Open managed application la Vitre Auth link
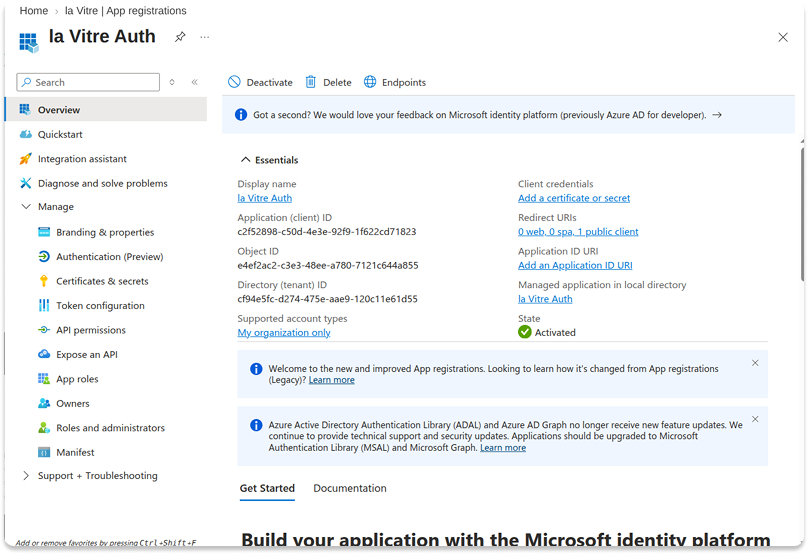Screen dimensions: 808x554 [x=545, y=299]
